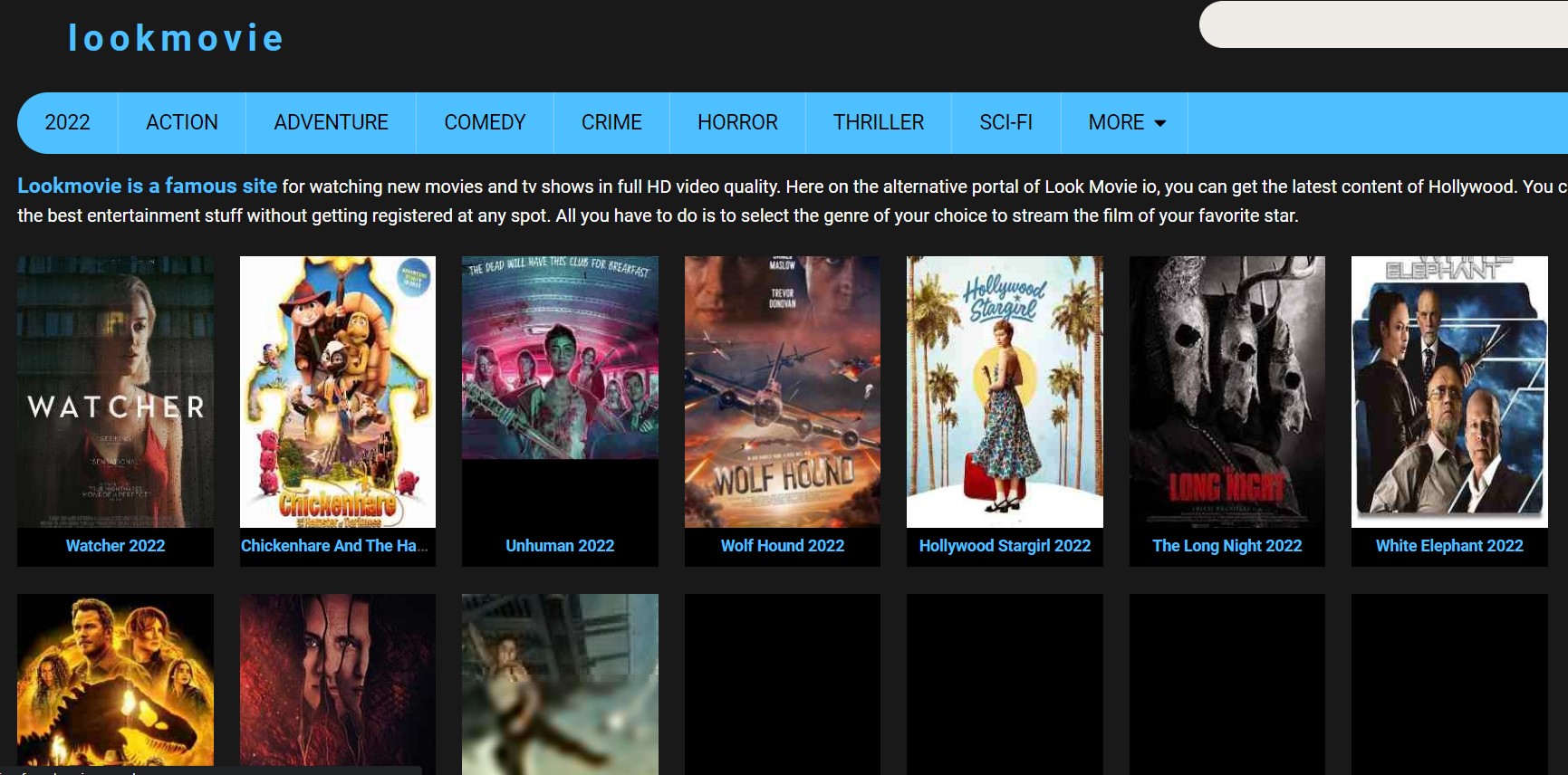Open the Unhuman movie poster
The height and width of the screenshot is (775, 1568).
click(x=560, y=392)
